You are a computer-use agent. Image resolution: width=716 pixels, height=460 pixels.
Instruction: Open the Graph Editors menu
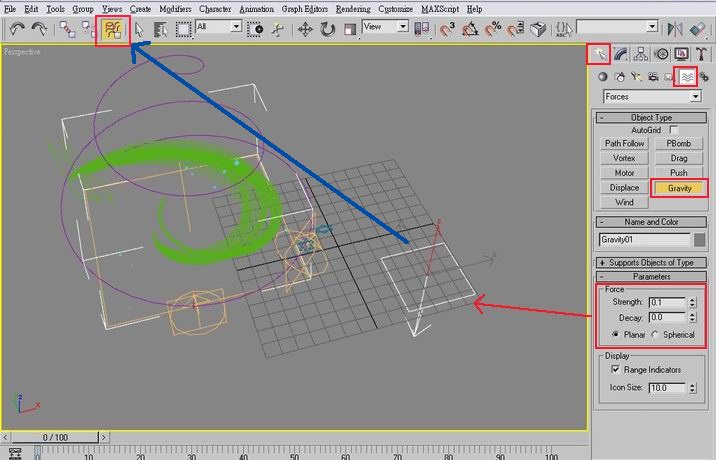[x=305, y=8]
